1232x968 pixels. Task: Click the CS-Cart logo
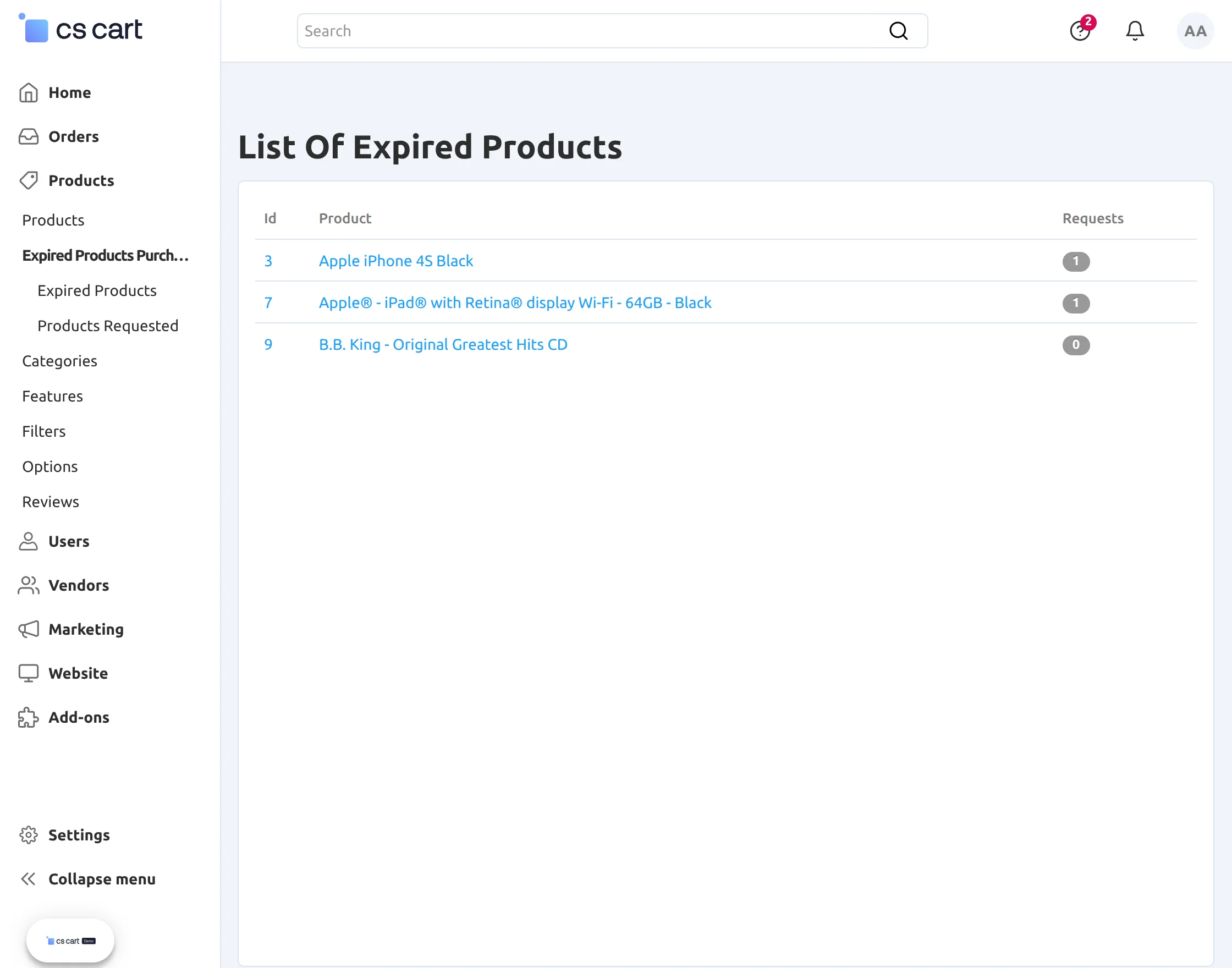pos(80,29)
